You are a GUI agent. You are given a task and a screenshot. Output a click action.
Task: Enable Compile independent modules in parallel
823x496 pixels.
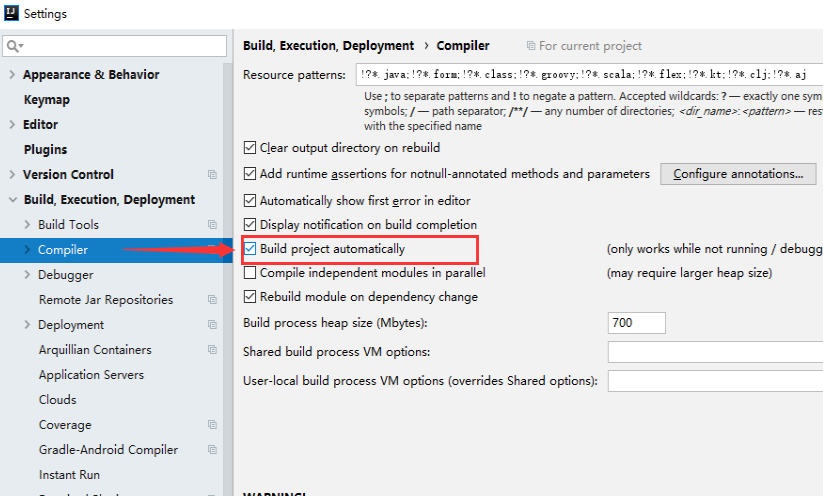[250, 273]
